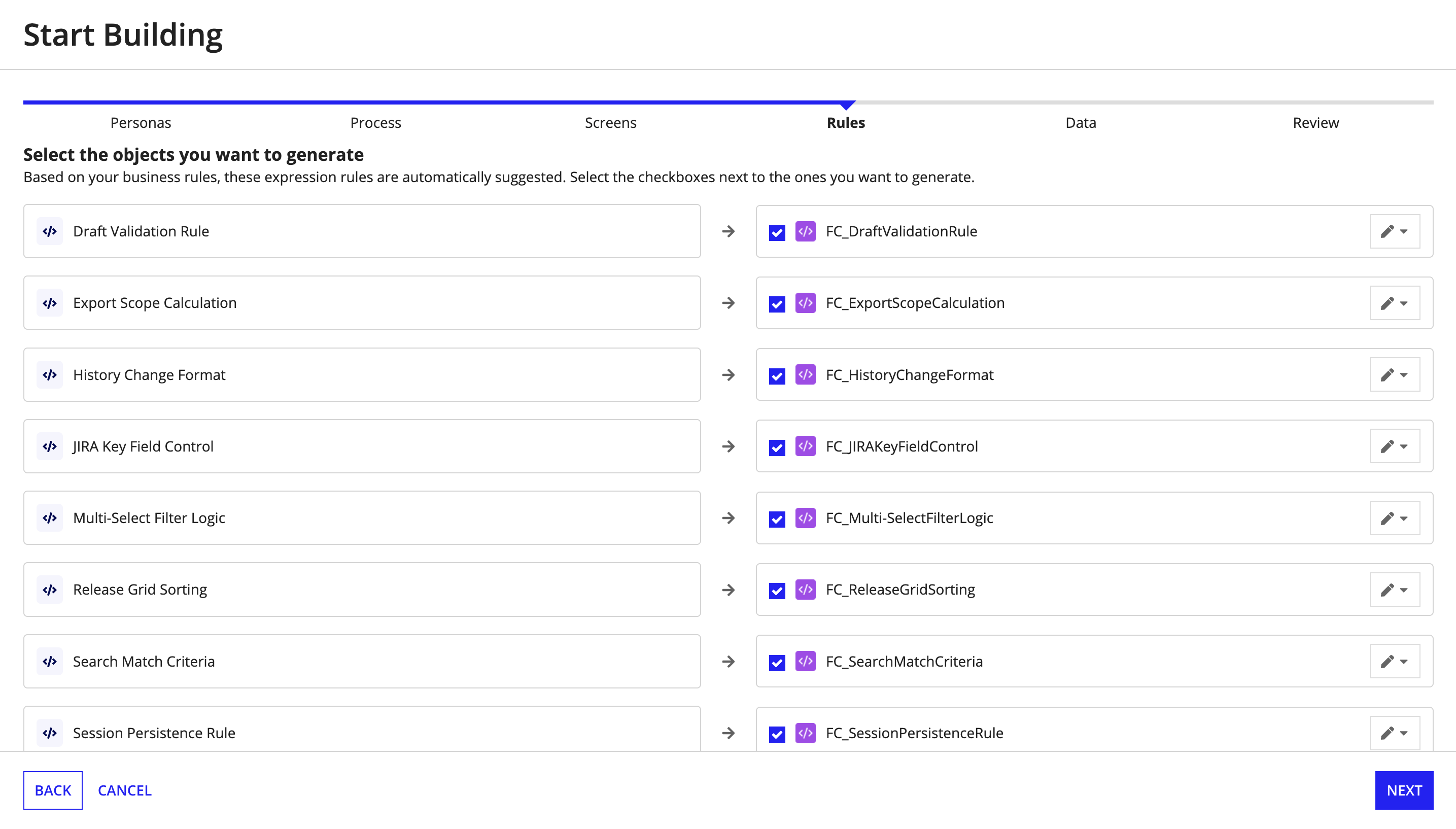
Task: Open edit dropdown for FC_ReleaseGridSorting
Action: point(1395,590)
